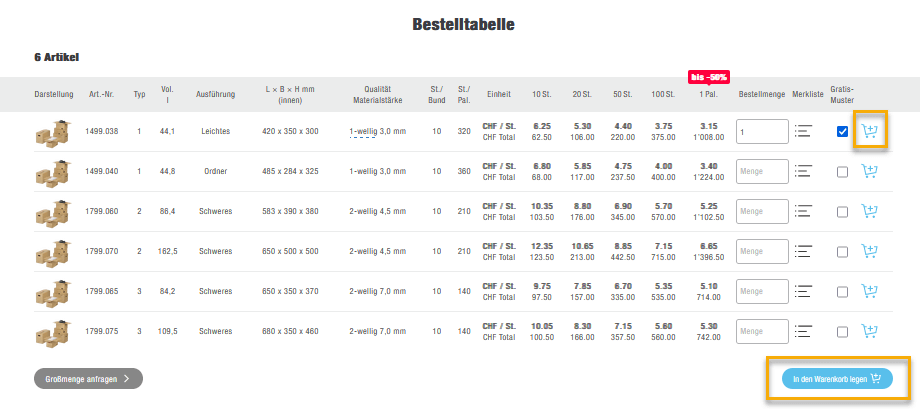Click 'In den Warenkorb legen' button

coord(837,379)
